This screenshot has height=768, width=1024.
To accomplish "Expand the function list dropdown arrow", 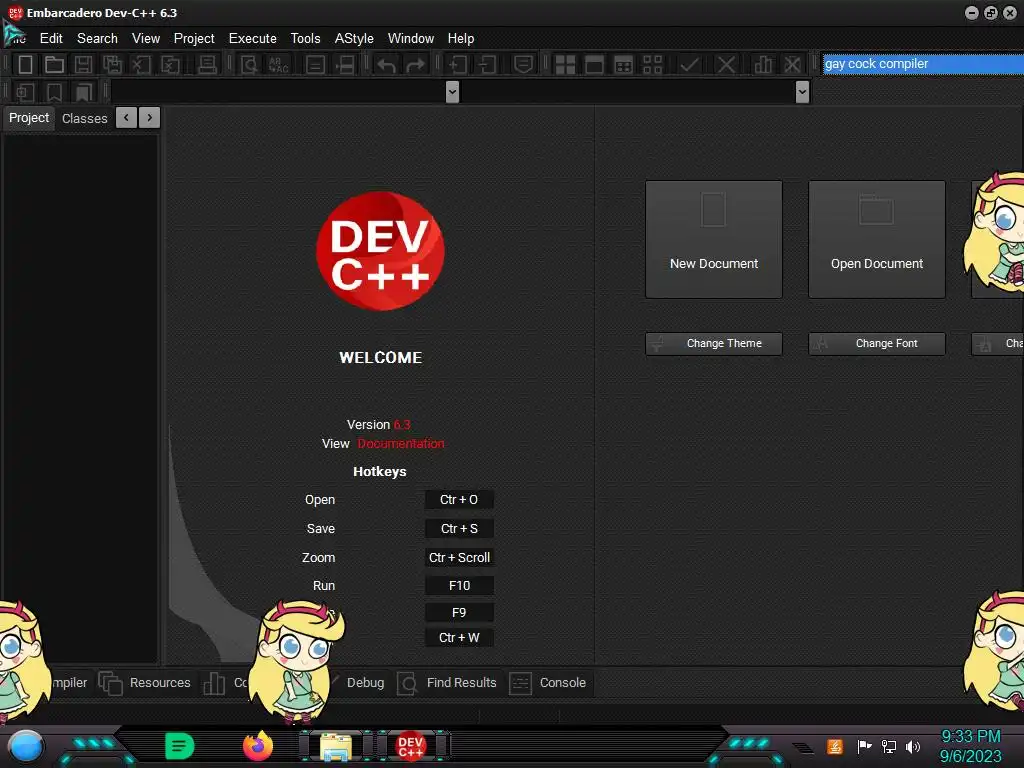I will (x=803, y=92).
